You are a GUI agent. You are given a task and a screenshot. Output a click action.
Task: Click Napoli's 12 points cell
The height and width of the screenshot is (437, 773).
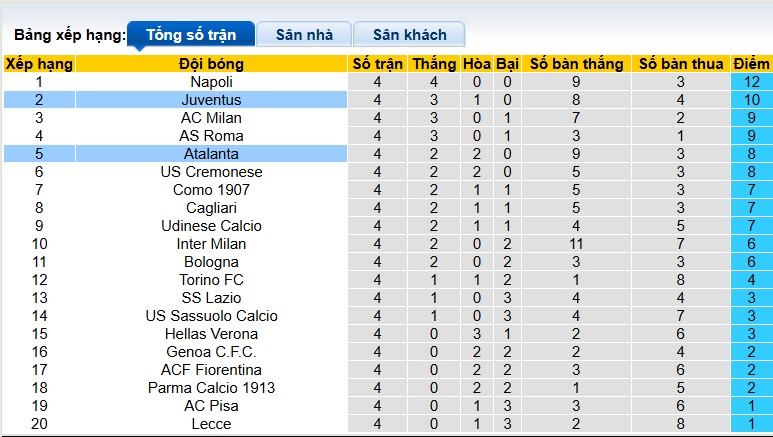point(752,82)
